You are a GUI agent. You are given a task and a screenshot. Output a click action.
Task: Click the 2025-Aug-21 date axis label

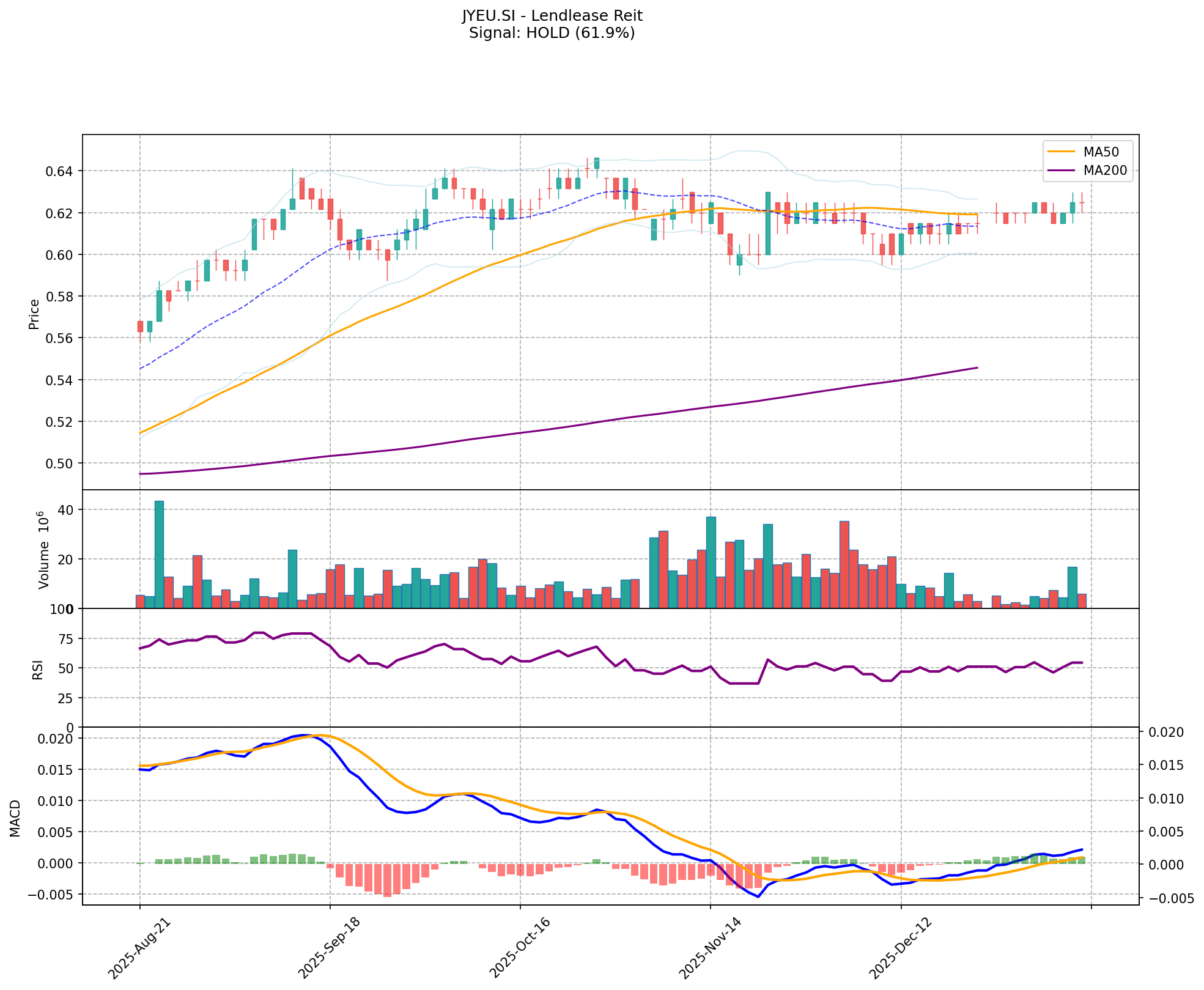tap(138, 948)
